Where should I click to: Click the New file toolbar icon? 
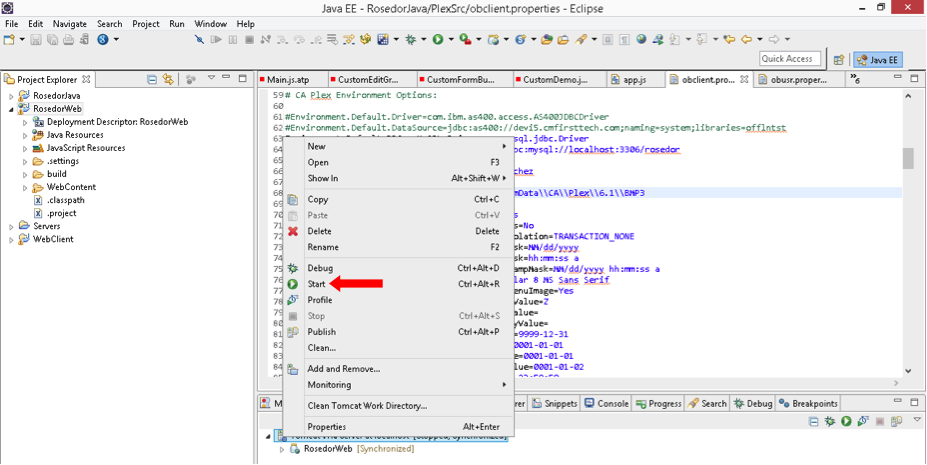coord(9,40)
